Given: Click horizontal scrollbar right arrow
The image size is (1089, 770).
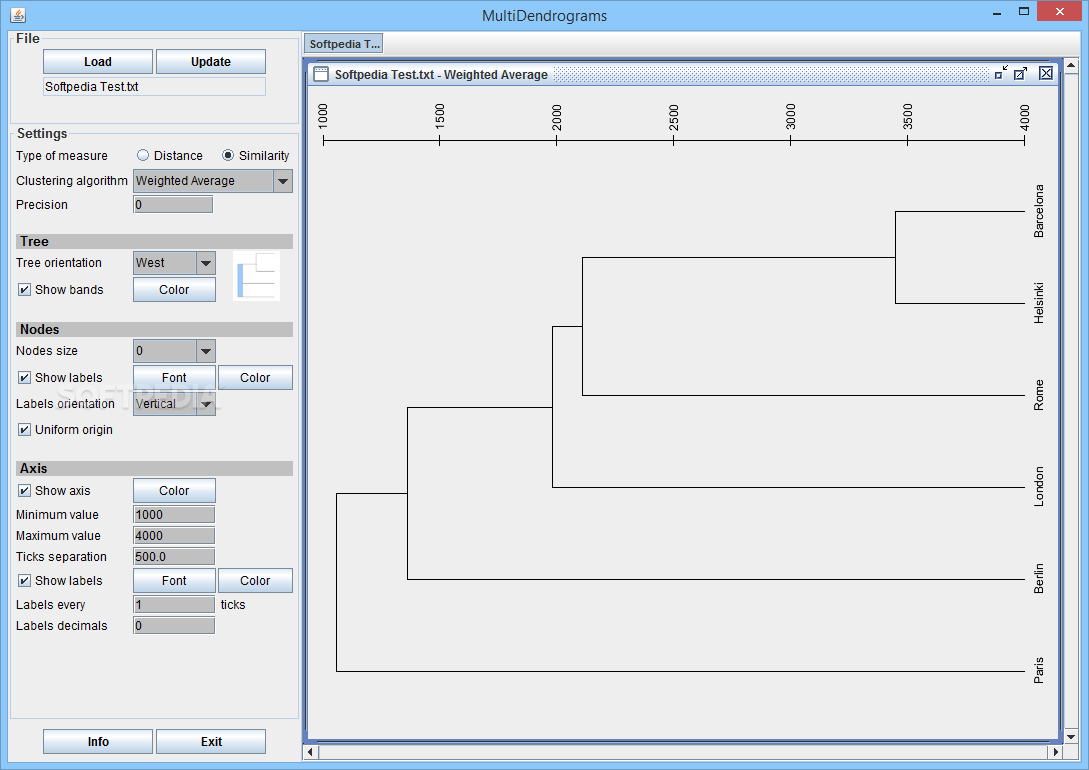Looking at the screenshot, I should click(1056, 752).
